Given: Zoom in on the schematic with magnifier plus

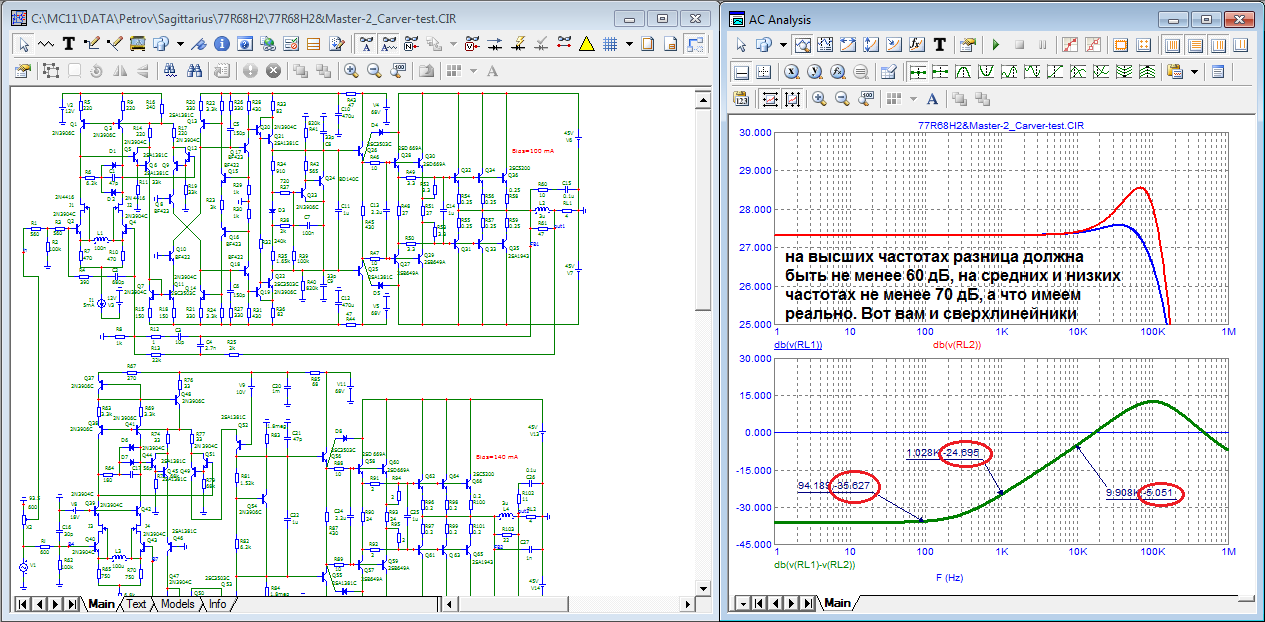Looking at the screenshot, I should coord(351,71).
